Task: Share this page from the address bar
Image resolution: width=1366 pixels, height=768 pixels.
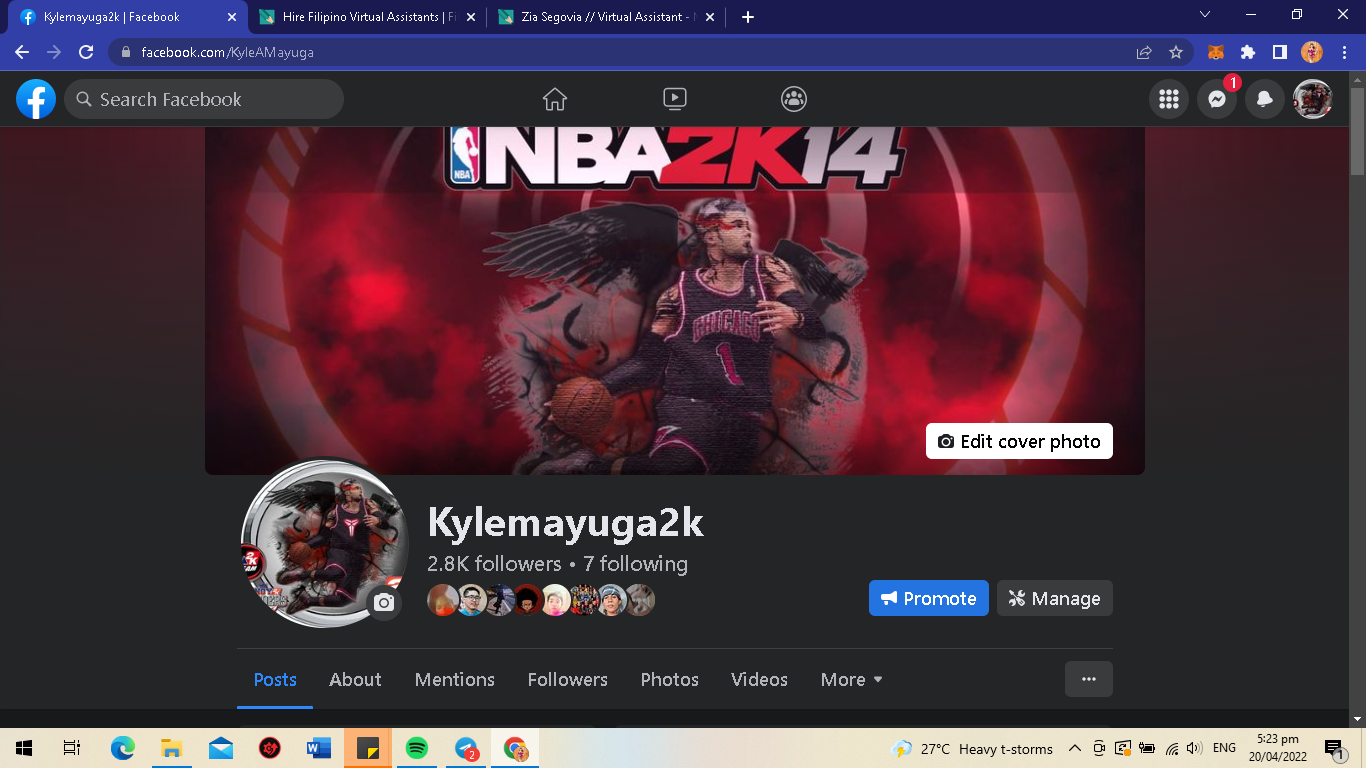Action: [x=1144, y=52]
